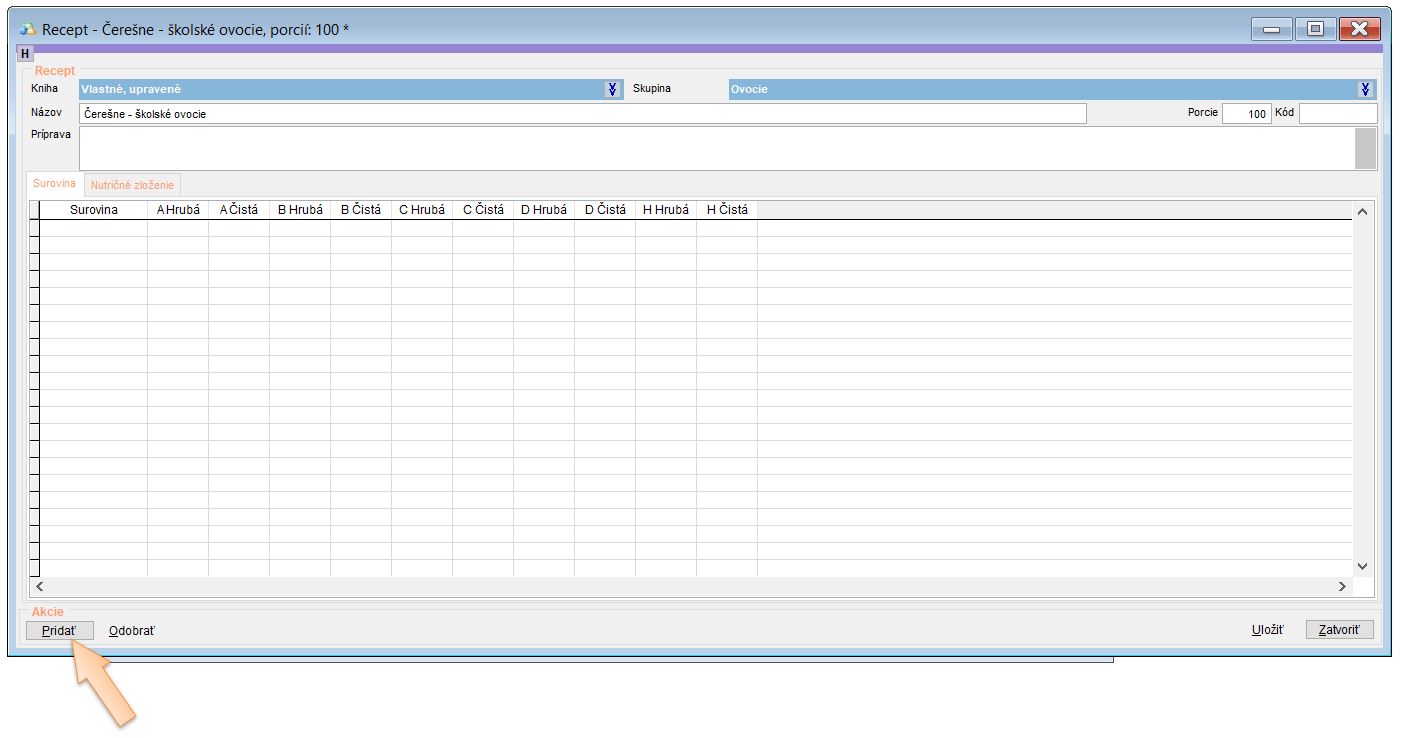The width and height of the screenshot is (1405, 738).
Task: Click the Odobrať button
Action: (132, 630)
